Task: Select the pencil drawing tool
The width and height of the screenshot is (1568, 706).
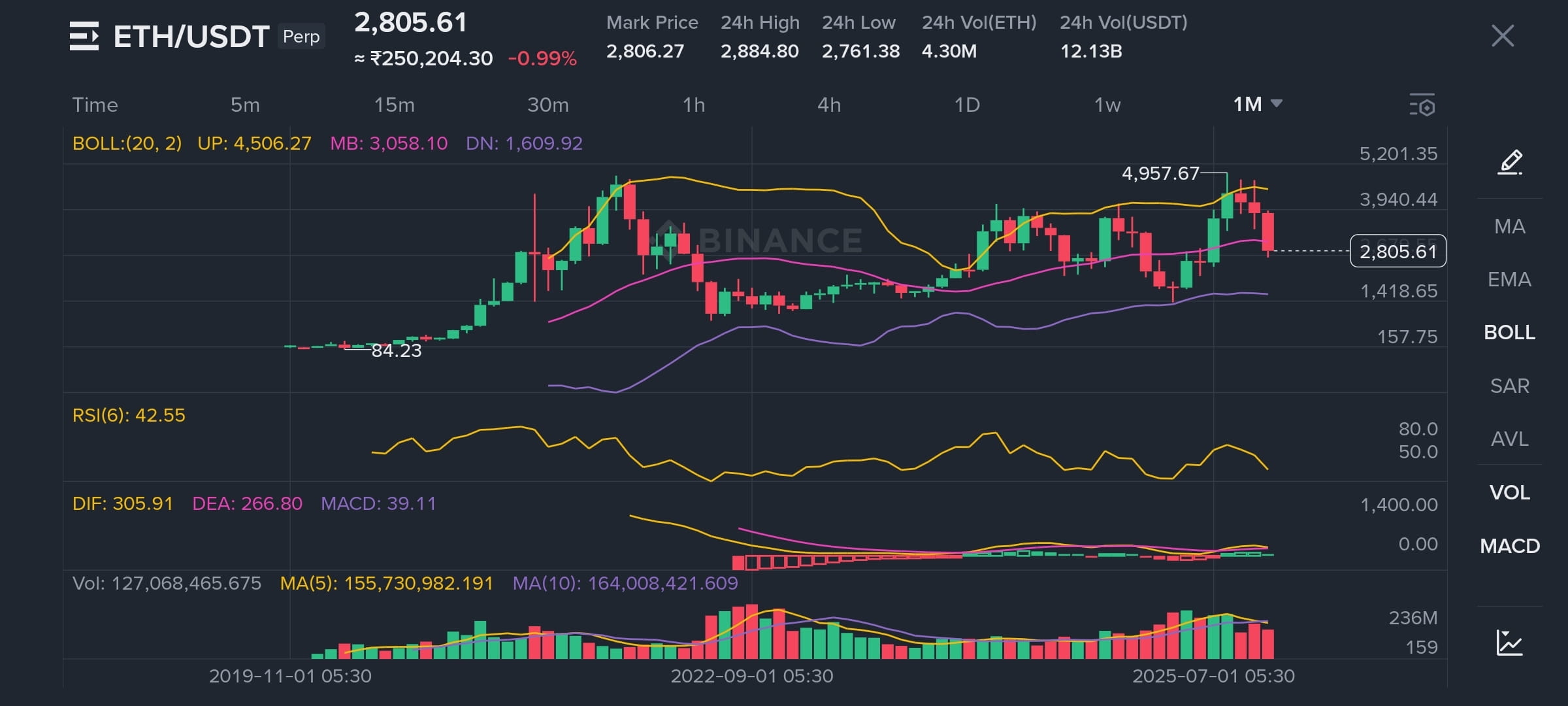Action: (x=1510, y=162)
